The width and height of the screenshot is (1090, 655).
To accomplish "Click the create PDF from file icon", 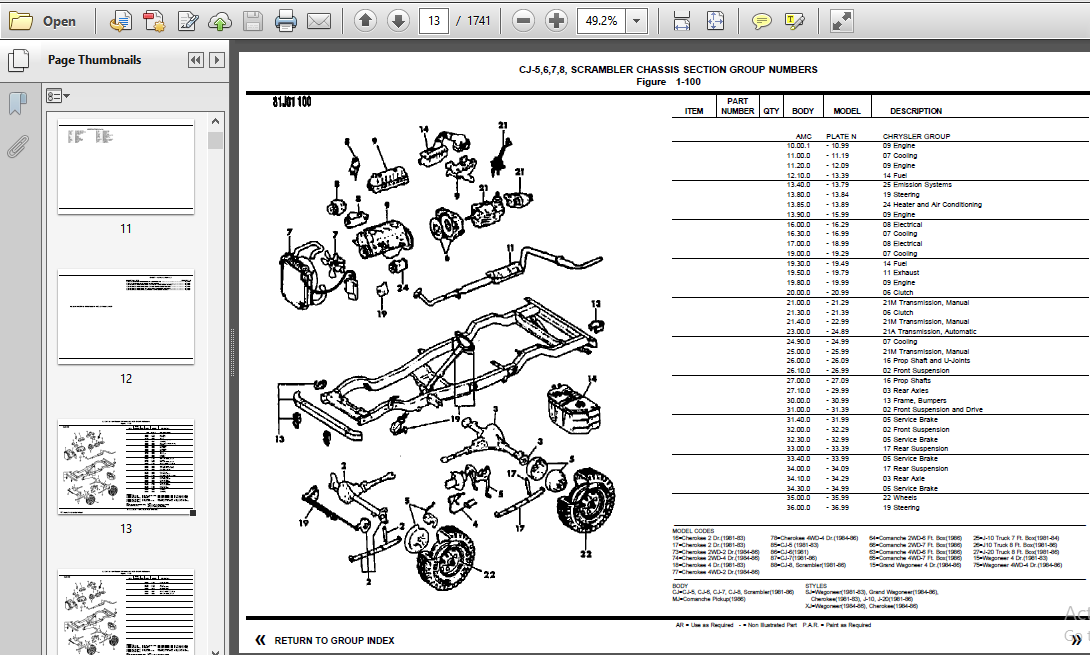I will pyautogui.click(x=121, y=21).
